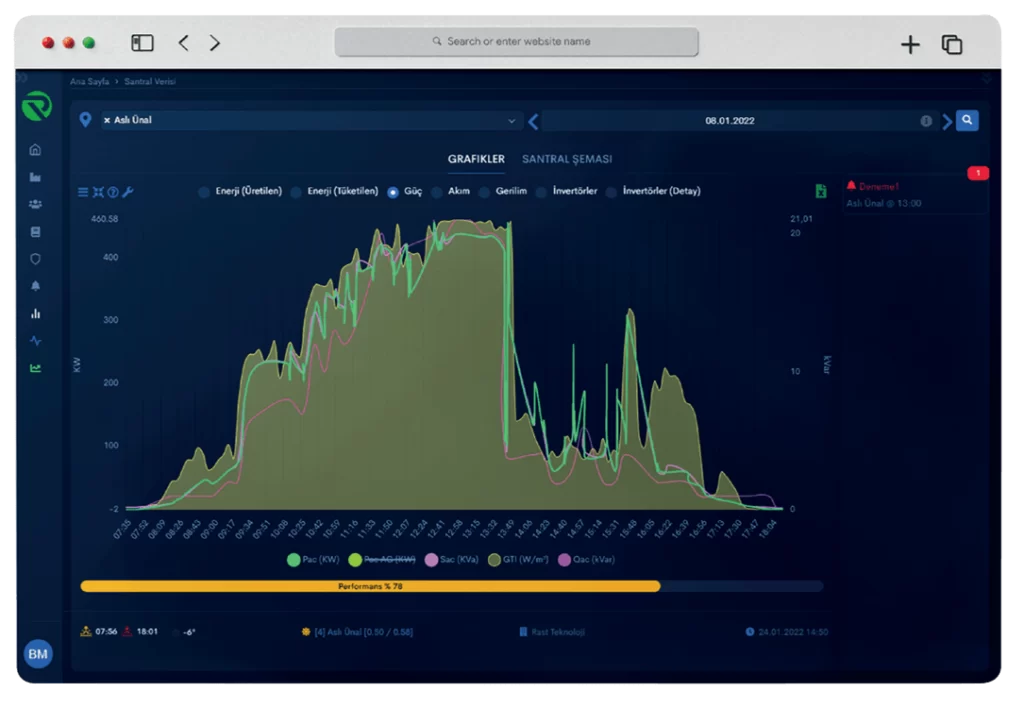Select the Akım radio option

(x=437, y=192)
